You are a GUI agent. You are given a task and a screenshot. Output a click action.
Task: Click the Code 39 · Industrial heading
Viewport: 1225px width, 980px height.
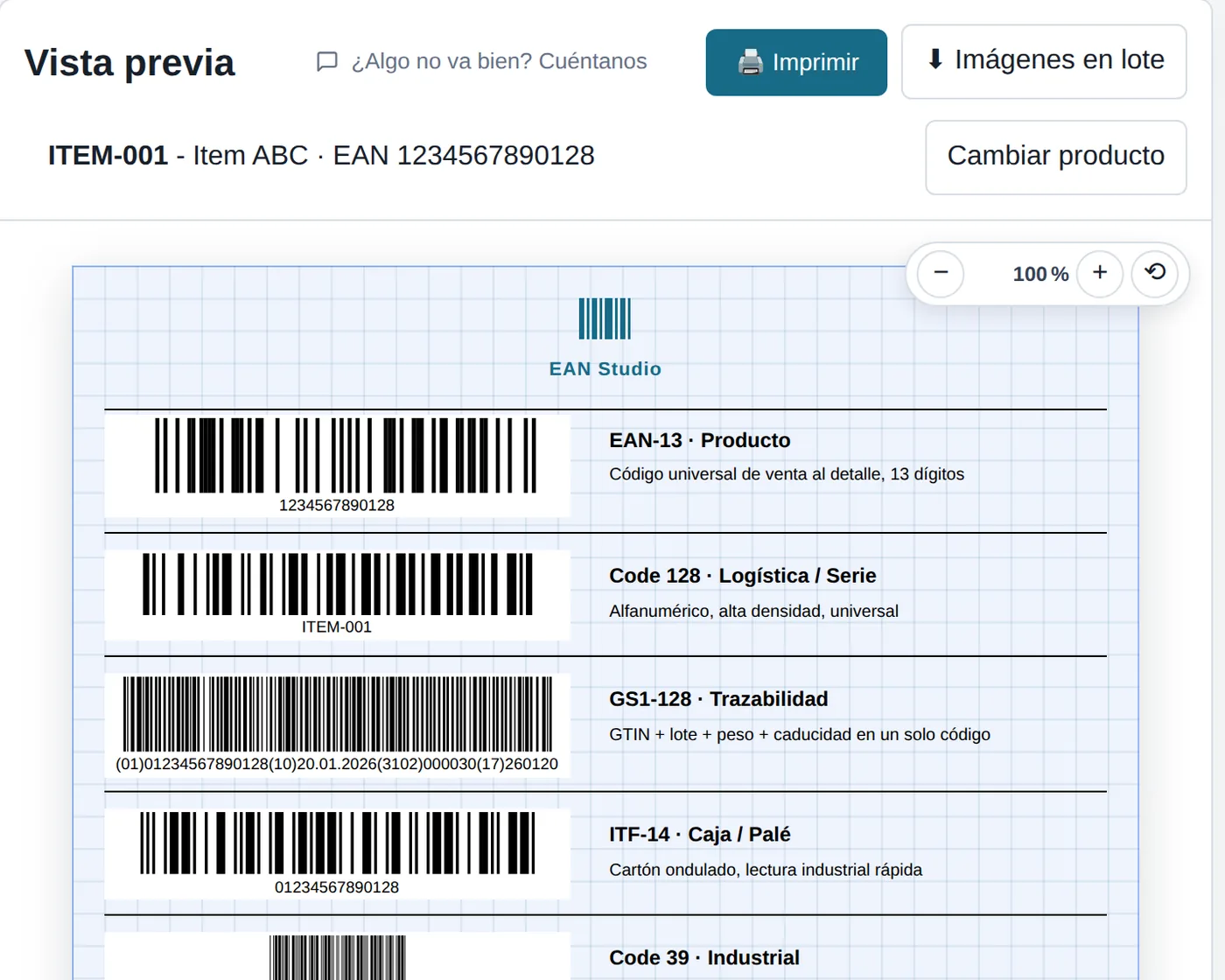(x=704, y=958)
